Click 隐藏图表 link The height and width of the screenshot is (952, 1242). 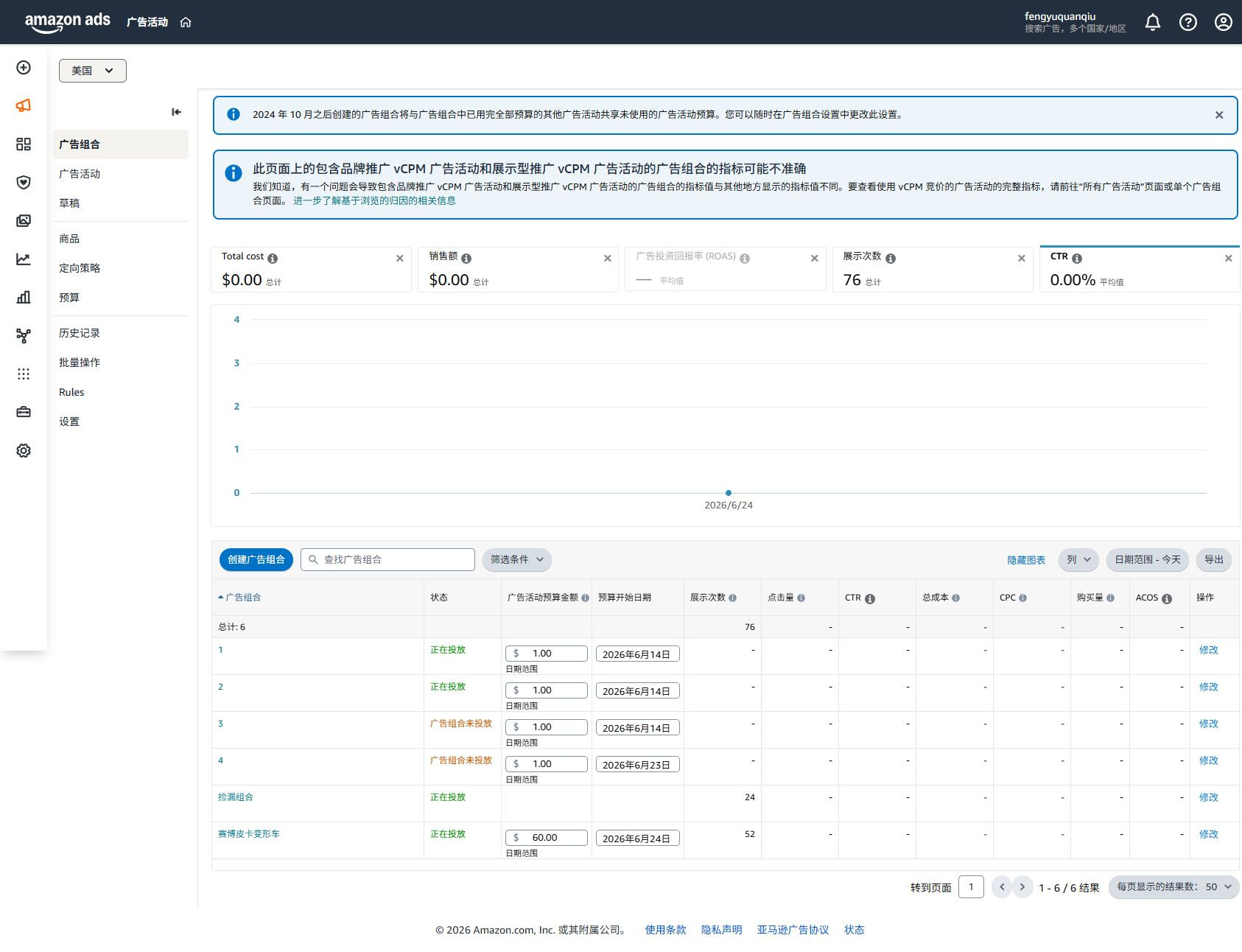[1026, 560]
